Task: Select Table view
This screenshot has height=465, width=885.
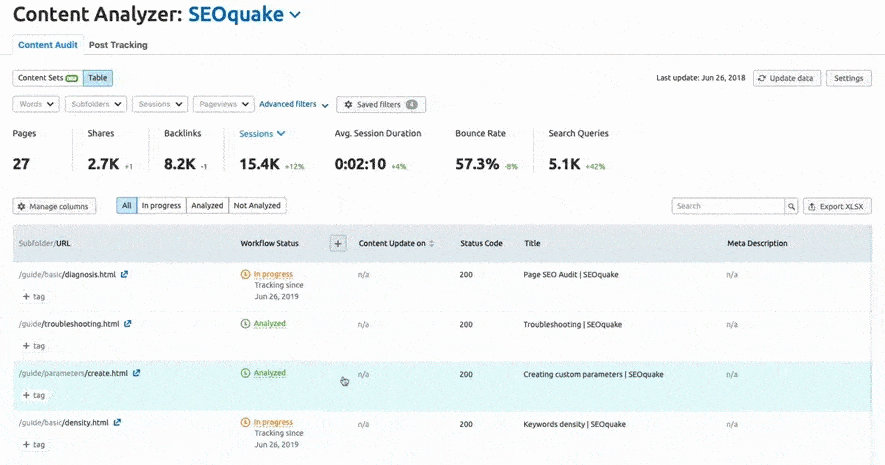Action: point(98,78)
